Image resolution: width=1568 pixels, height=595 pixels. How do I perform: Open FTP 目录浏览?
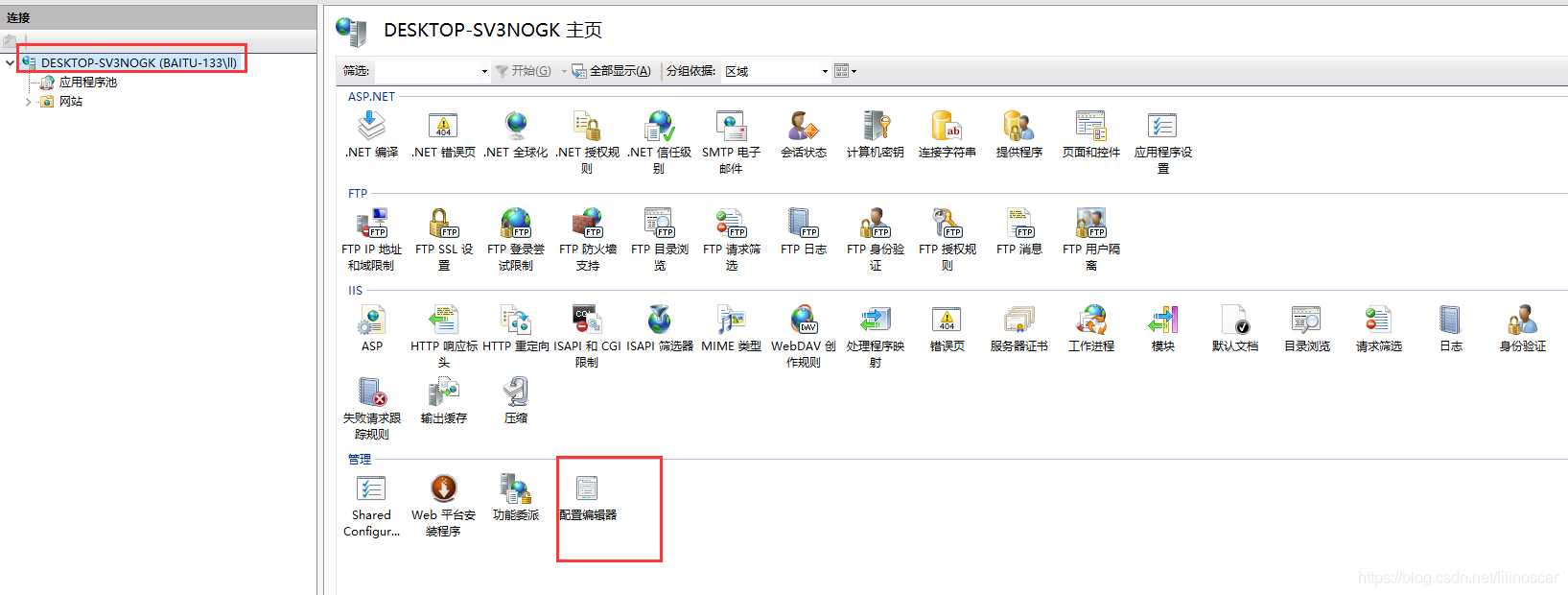(660, 239)
